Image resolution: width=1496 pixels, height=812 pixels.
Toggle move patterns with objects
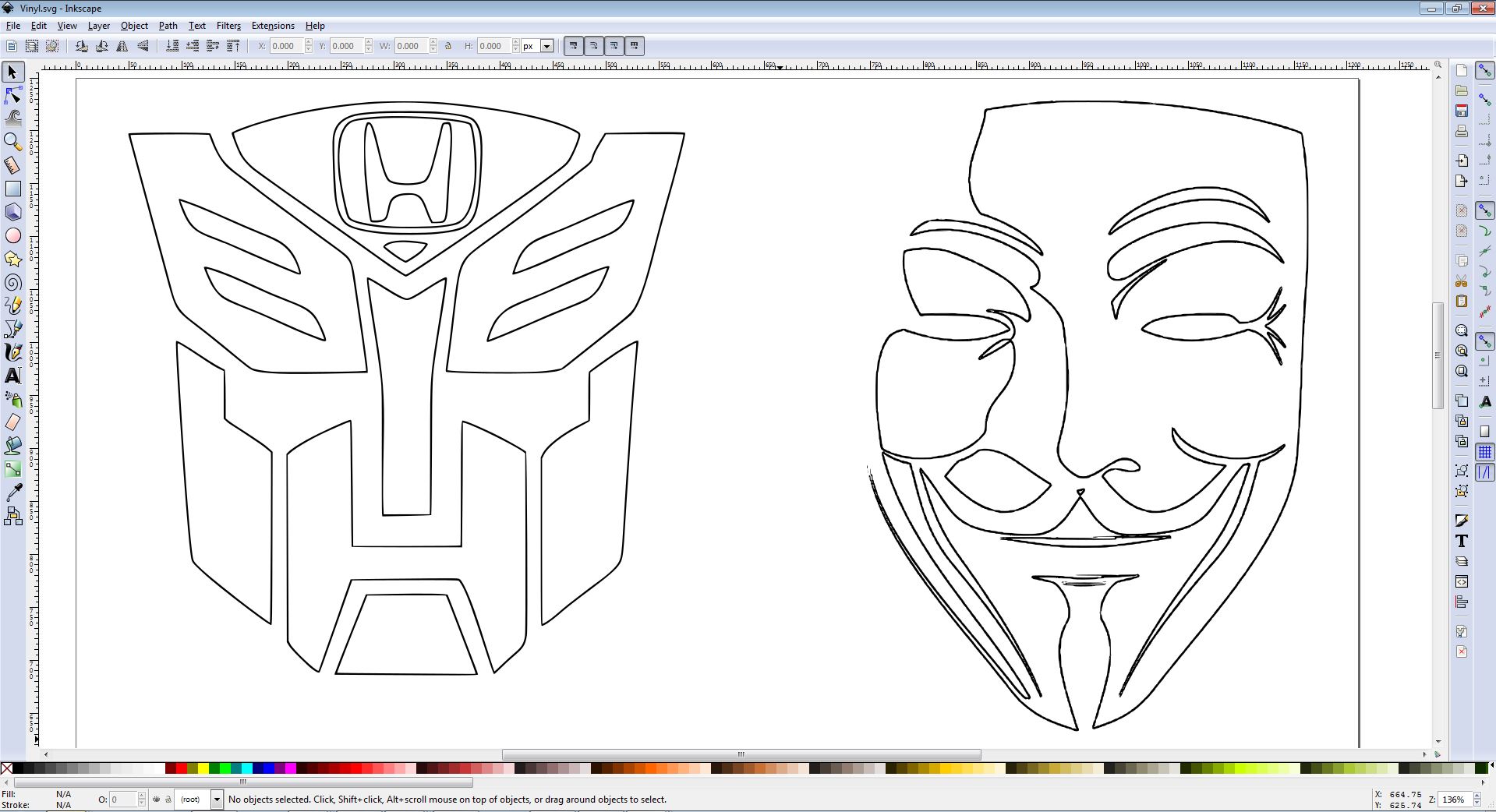pos(634,46)
